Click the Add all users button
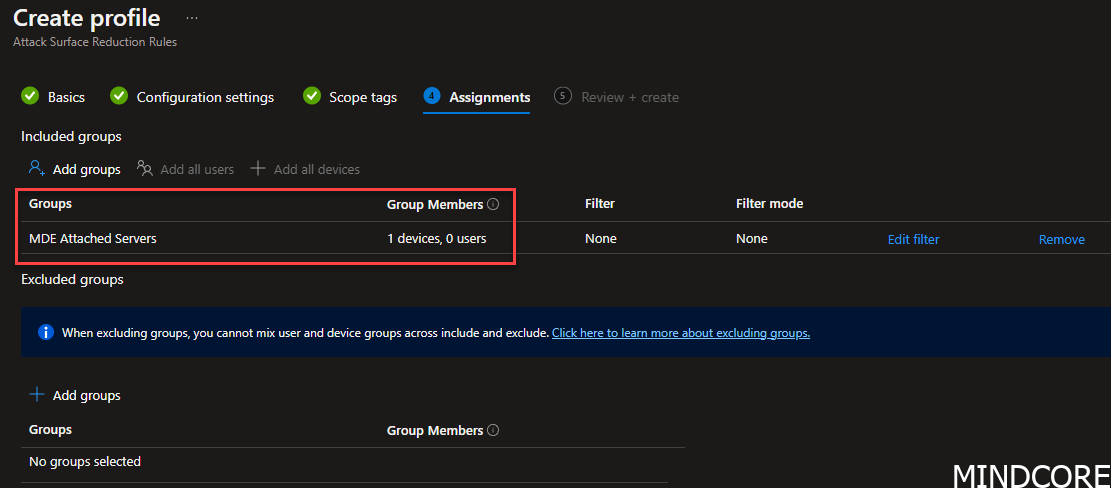1111x488 pixels. tap(185, 169)
